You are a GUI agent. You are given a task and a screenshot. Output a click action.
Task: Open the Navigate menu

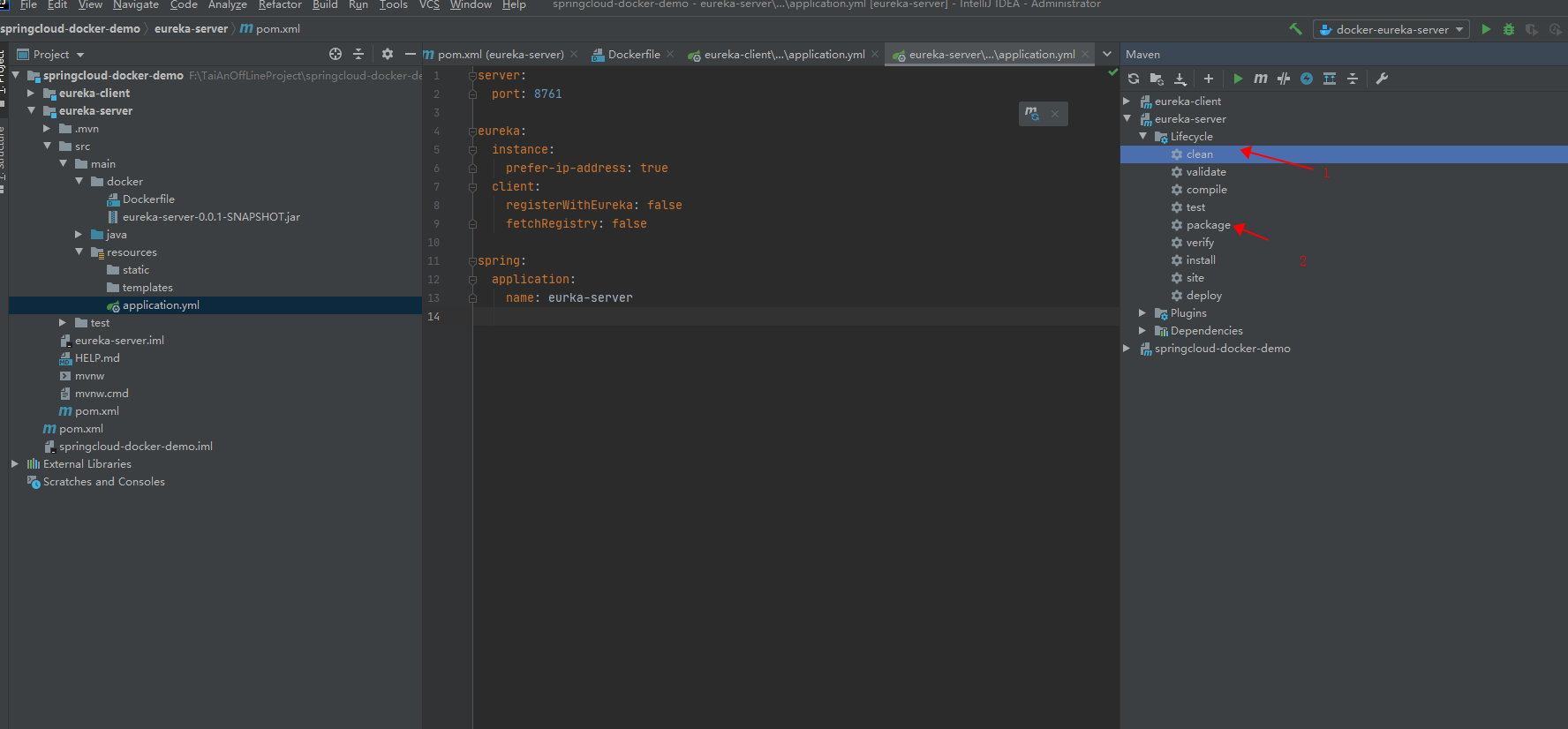point(136,4)
